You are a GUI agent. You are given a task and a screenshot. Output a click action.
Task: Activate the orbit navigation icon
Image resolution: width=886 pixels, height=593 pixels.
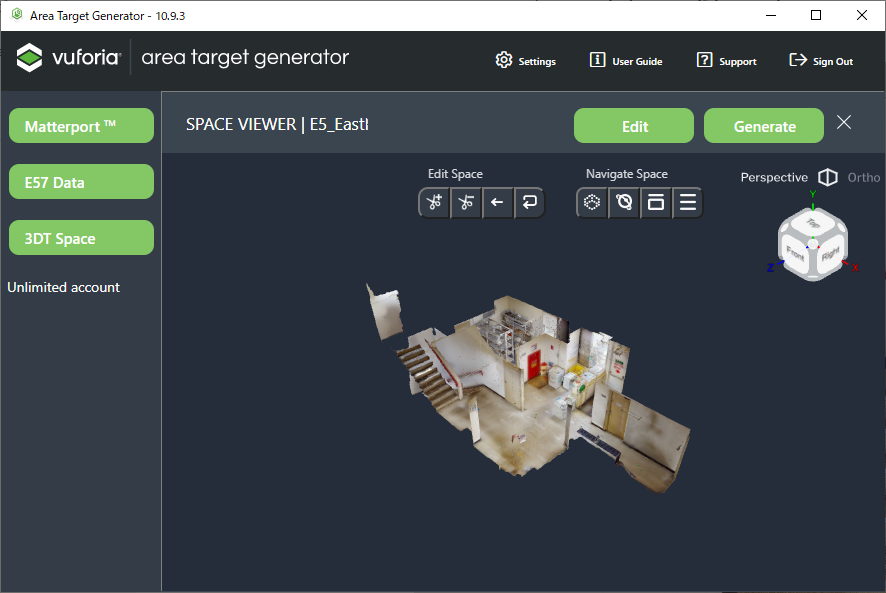coord(624,203)
